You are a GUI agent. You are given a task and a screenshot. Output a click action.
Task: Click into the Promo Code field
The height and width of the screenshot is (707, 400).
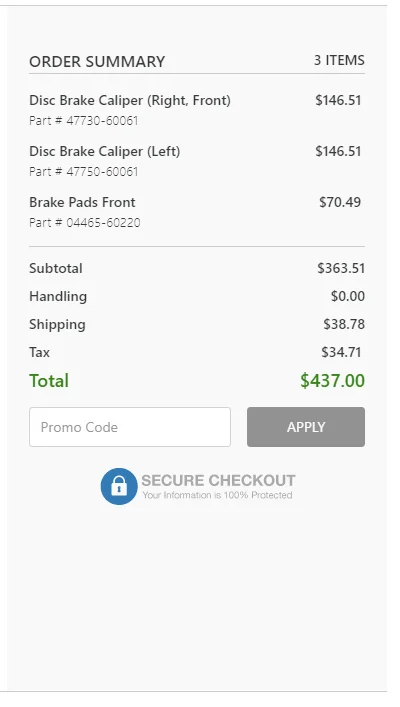pos(130,427)
